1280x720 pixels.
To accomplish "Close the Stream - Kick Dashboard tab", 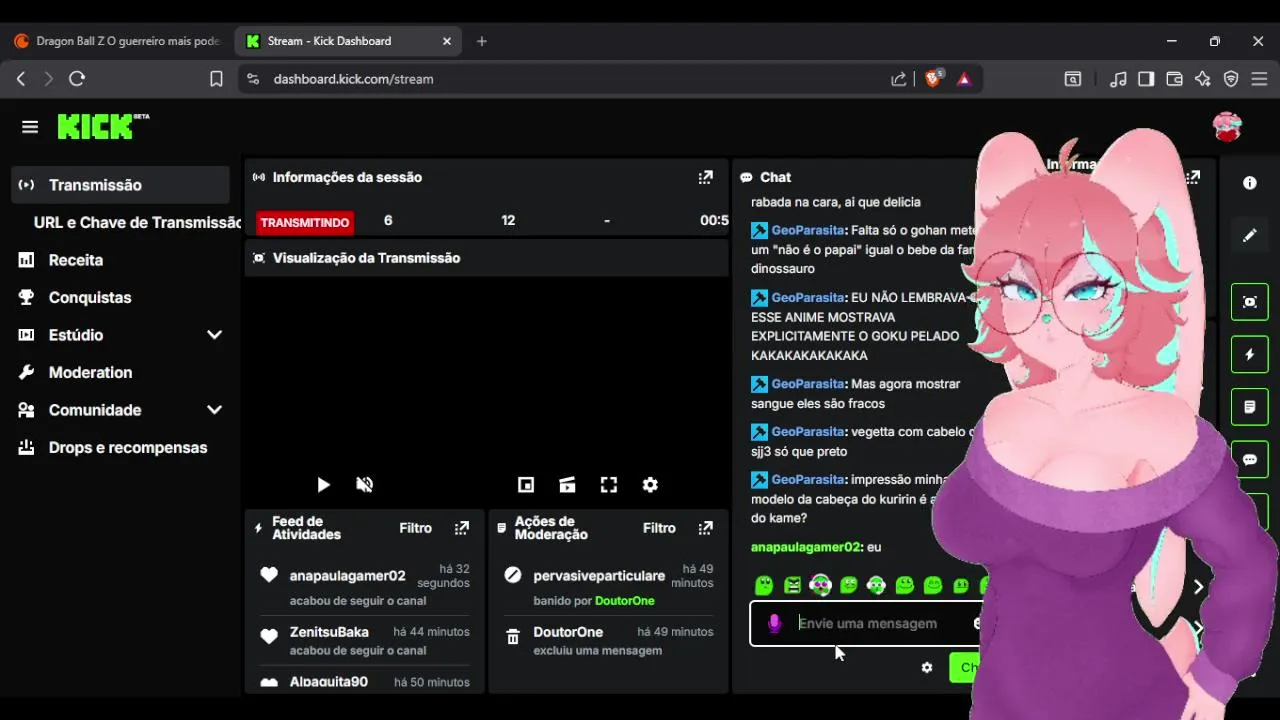I will point(447,41).
